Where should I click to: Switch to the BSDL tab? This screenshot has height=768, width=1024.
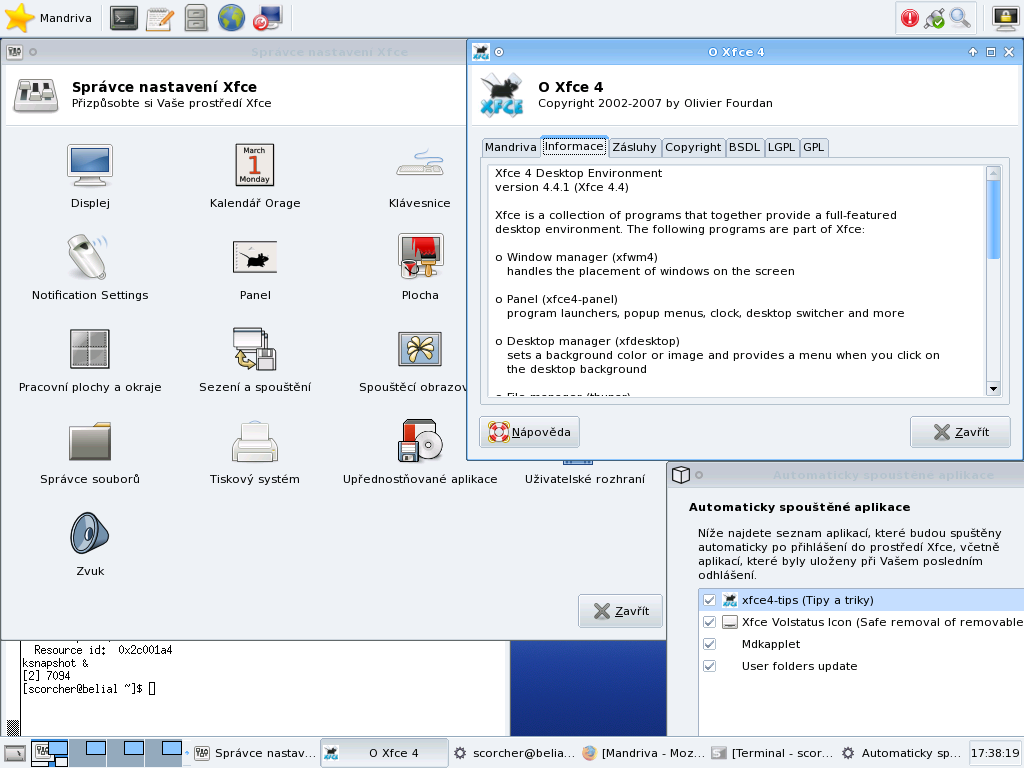(x=744, y=148)
